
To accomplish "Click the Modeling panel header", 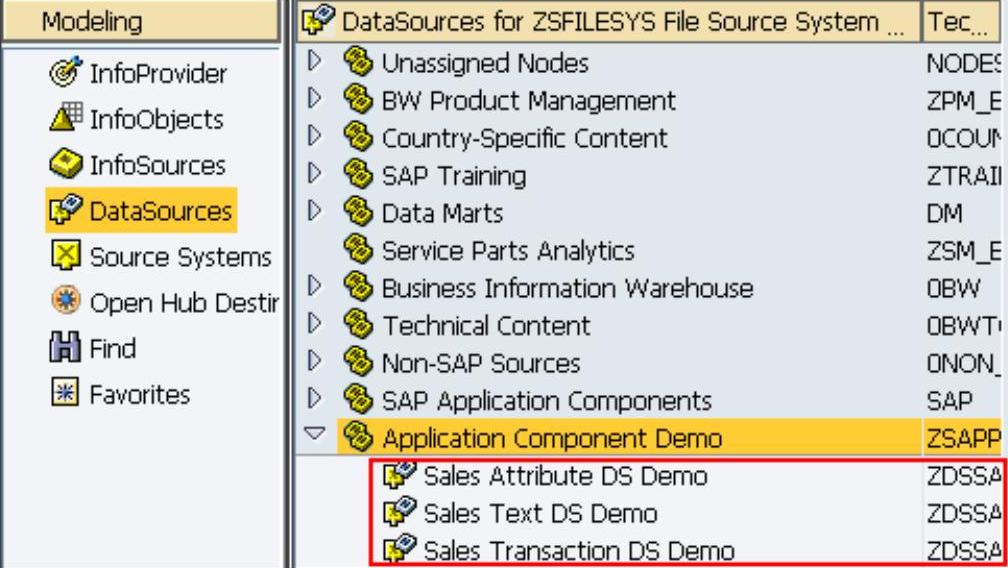I will click(x=140, y=21).
